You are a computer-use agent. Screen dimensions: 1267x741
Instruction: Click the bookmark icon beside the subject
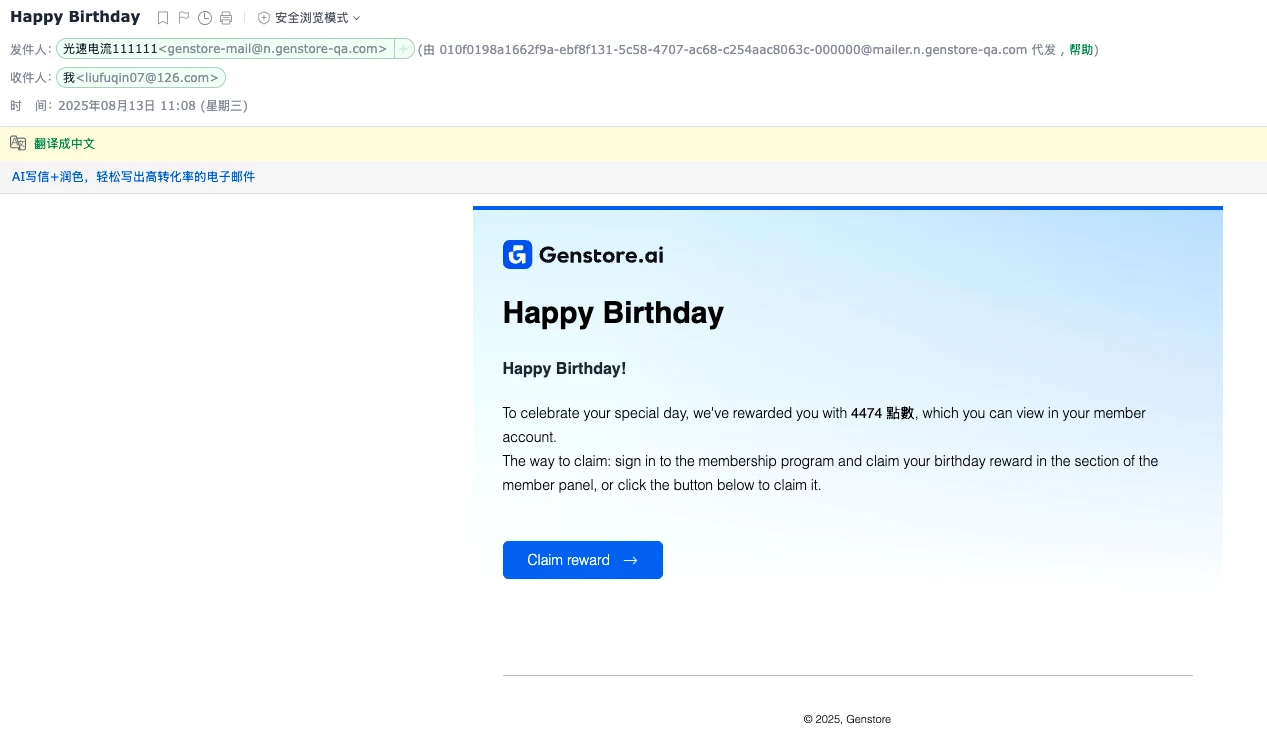pos(163,18)
